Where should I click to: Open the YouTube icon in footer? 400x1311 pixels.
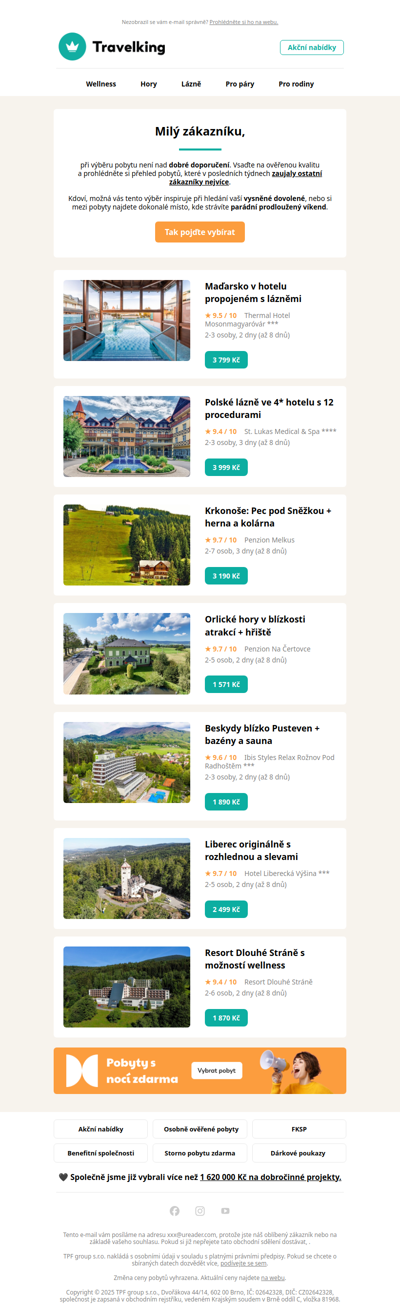(225, 1211)
